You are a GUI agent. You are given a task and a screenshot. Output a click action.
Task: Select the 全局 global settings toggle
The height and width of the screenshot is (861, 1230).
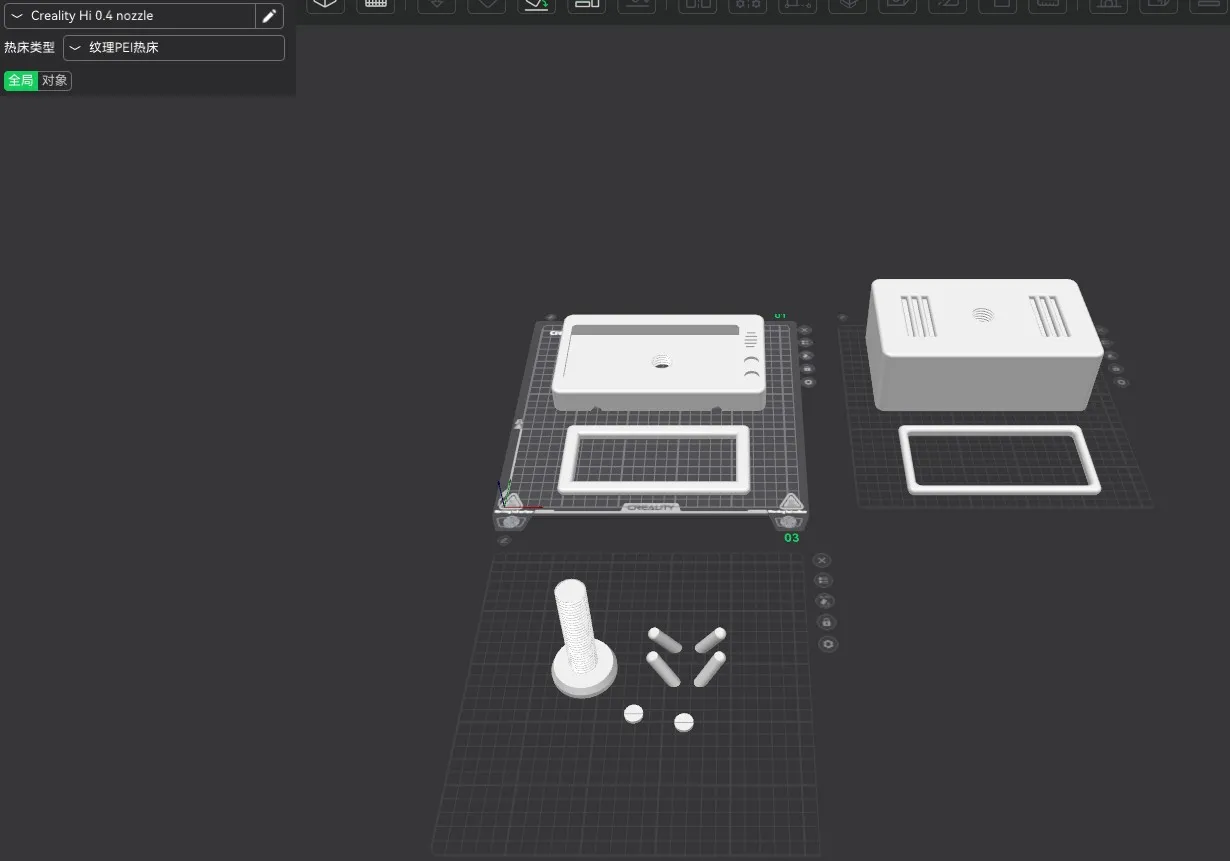[x=21, y=80]
